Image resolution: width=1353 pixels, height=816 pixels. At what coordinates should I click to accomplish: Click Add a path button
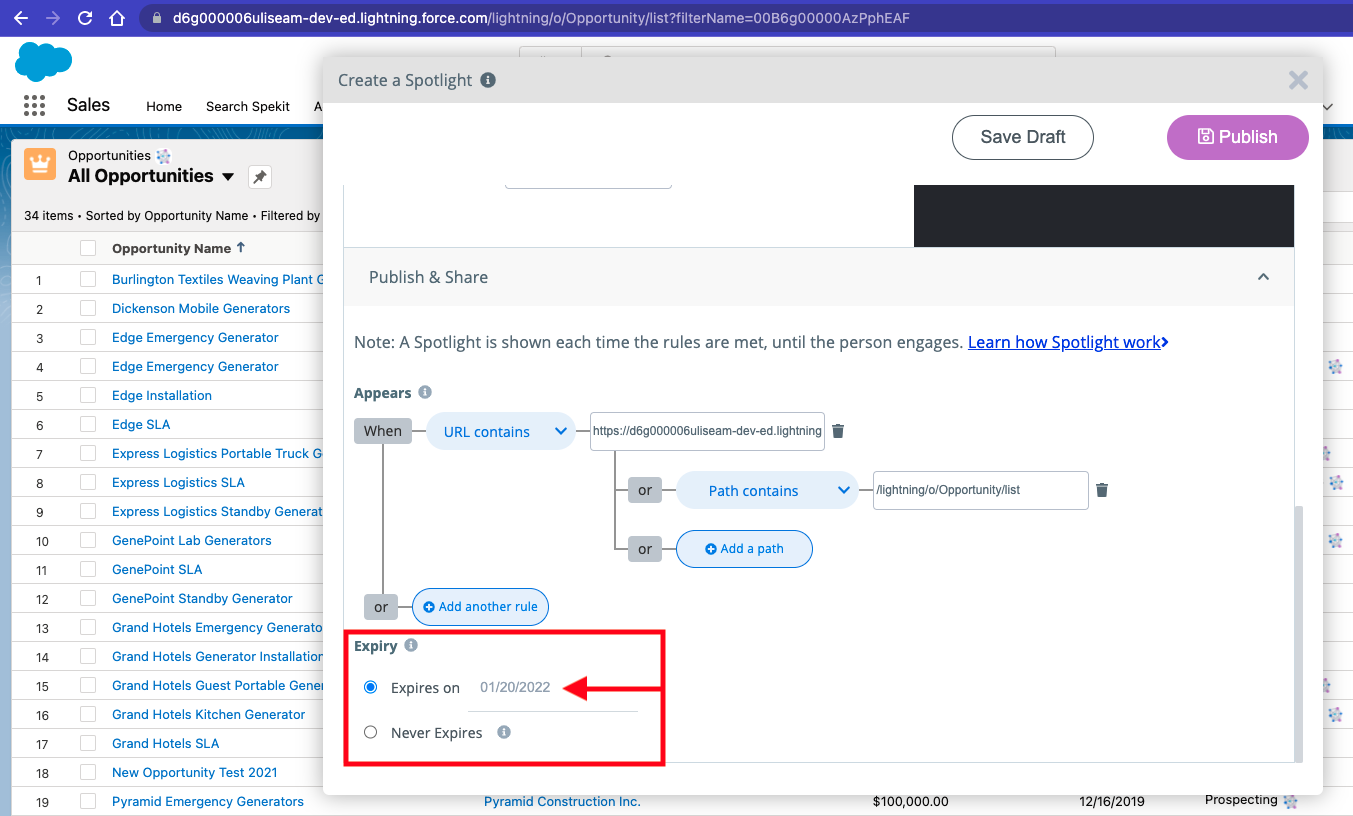pyautogui.click(x=744, y=548)
